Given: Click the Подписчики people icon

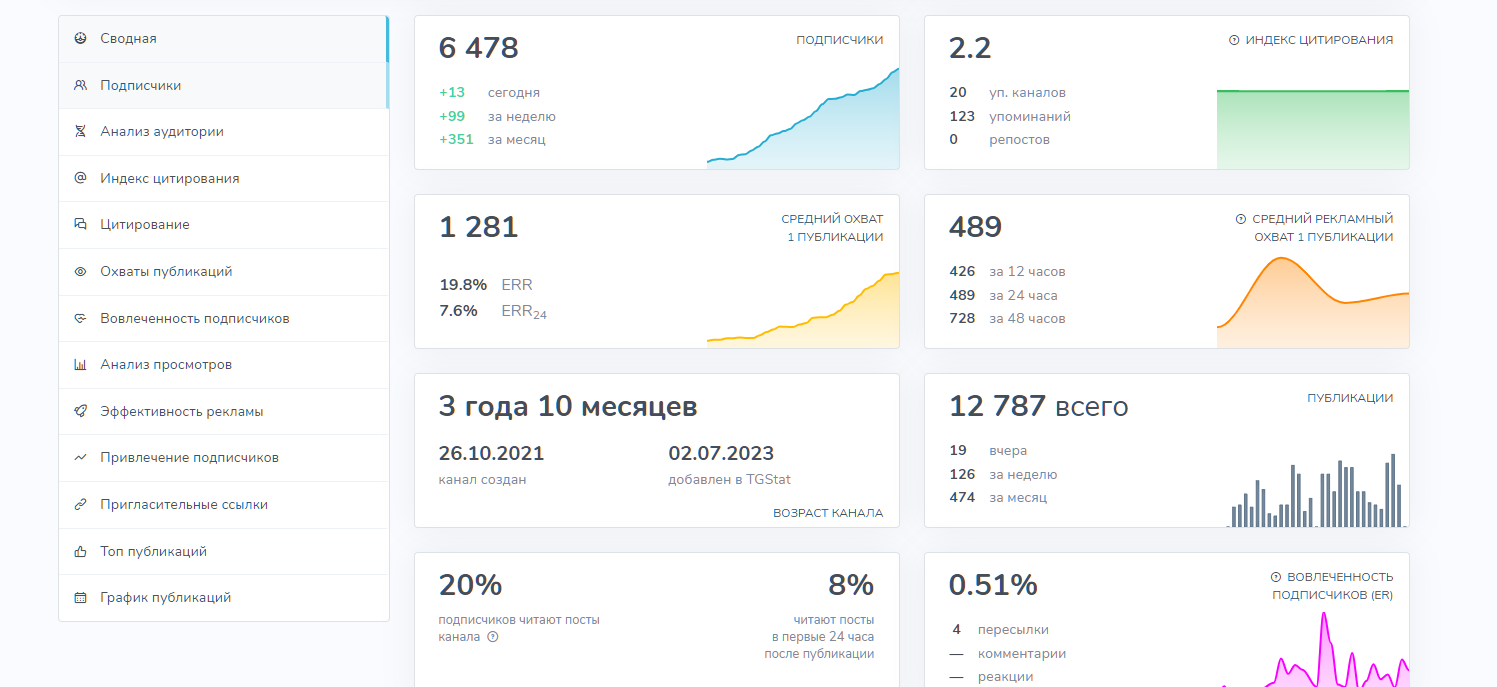Looking at the screenshot, I should 80,85.
